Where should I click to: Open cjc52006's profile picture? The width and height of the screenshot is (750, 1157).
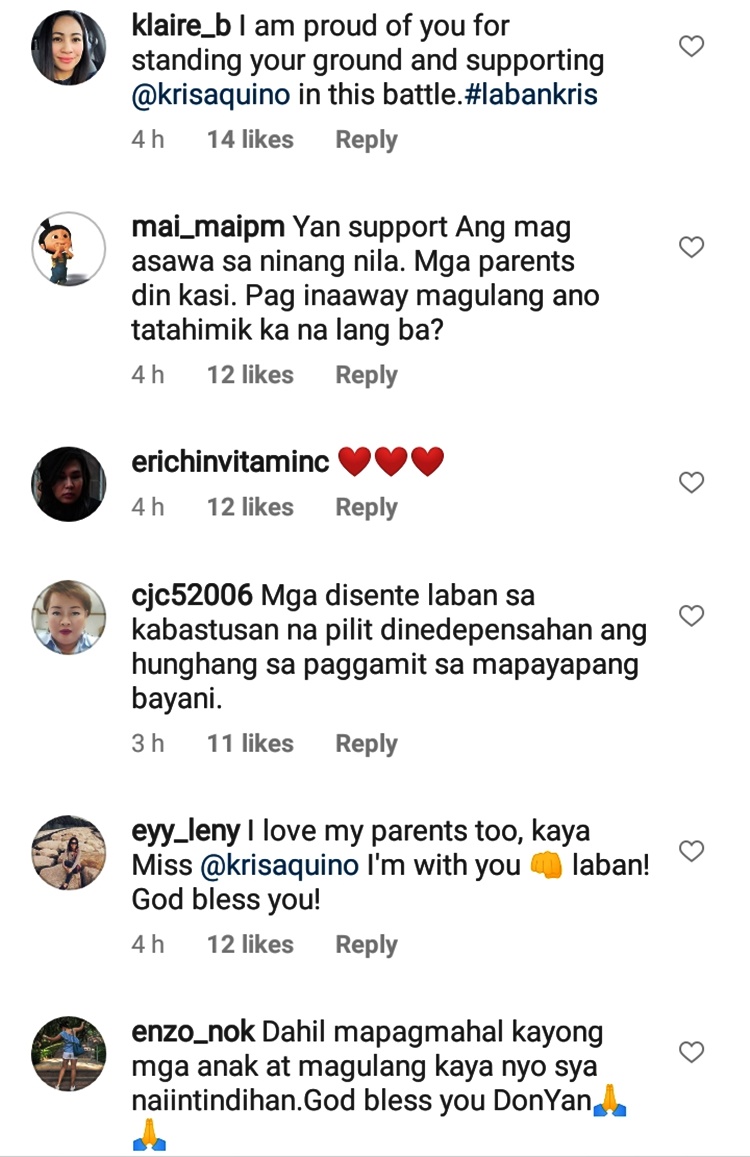click(69, 617)
